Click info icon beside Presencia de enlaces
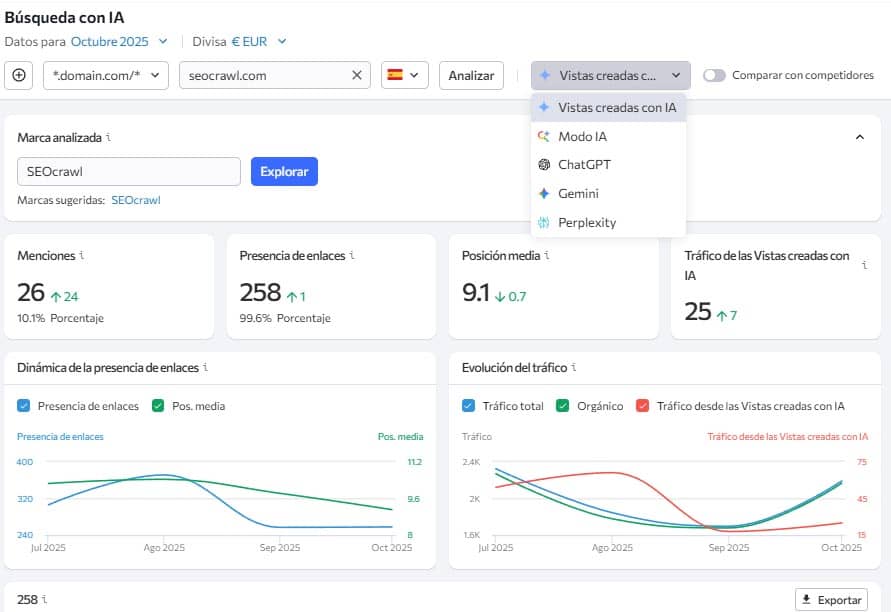This screenshot has width=891, height=612. coord(351,256)
